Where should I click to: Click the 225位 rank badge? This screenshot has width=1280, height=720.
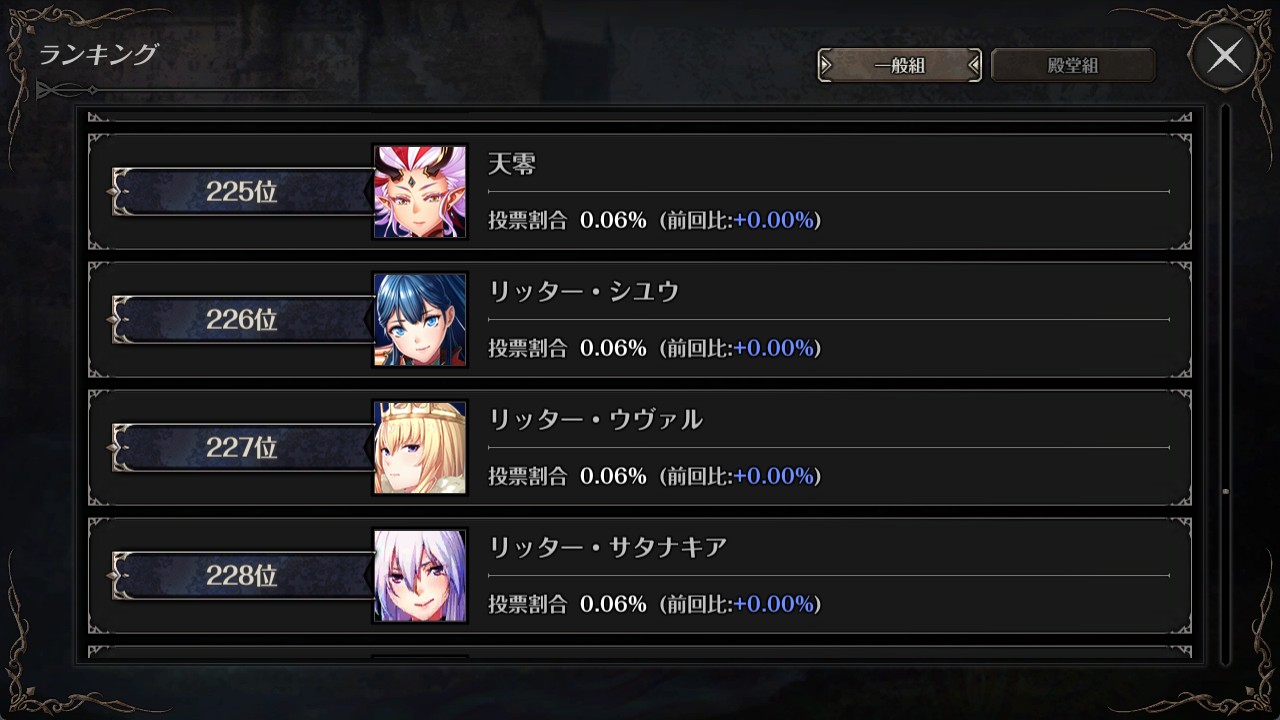242,192
